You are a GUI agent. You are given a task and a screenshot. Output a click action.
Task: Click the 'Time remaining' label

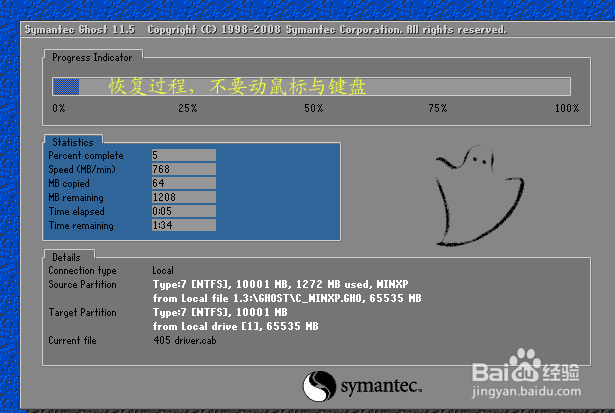pyautogui.click(x=81, y=226)
